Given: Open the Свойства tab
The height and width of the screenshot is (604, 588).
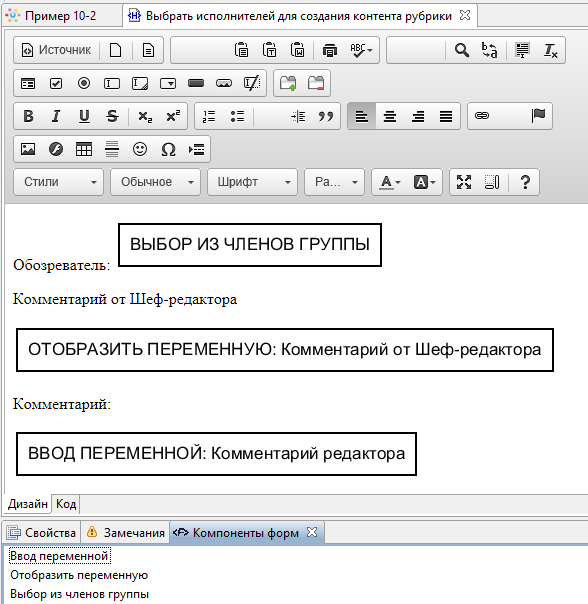Looking at the screenshot, I should click(42, 533).
